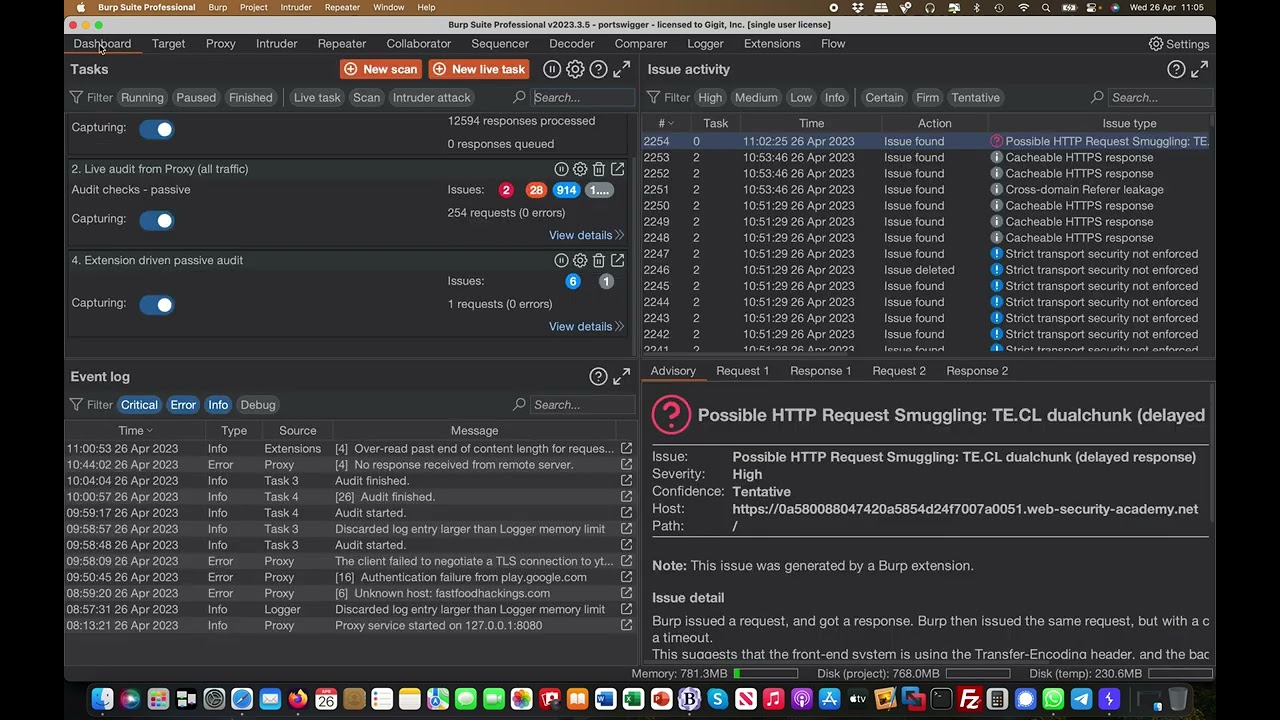Open the Logger tab
1280x720 pixels.
(x=705, y=44)
